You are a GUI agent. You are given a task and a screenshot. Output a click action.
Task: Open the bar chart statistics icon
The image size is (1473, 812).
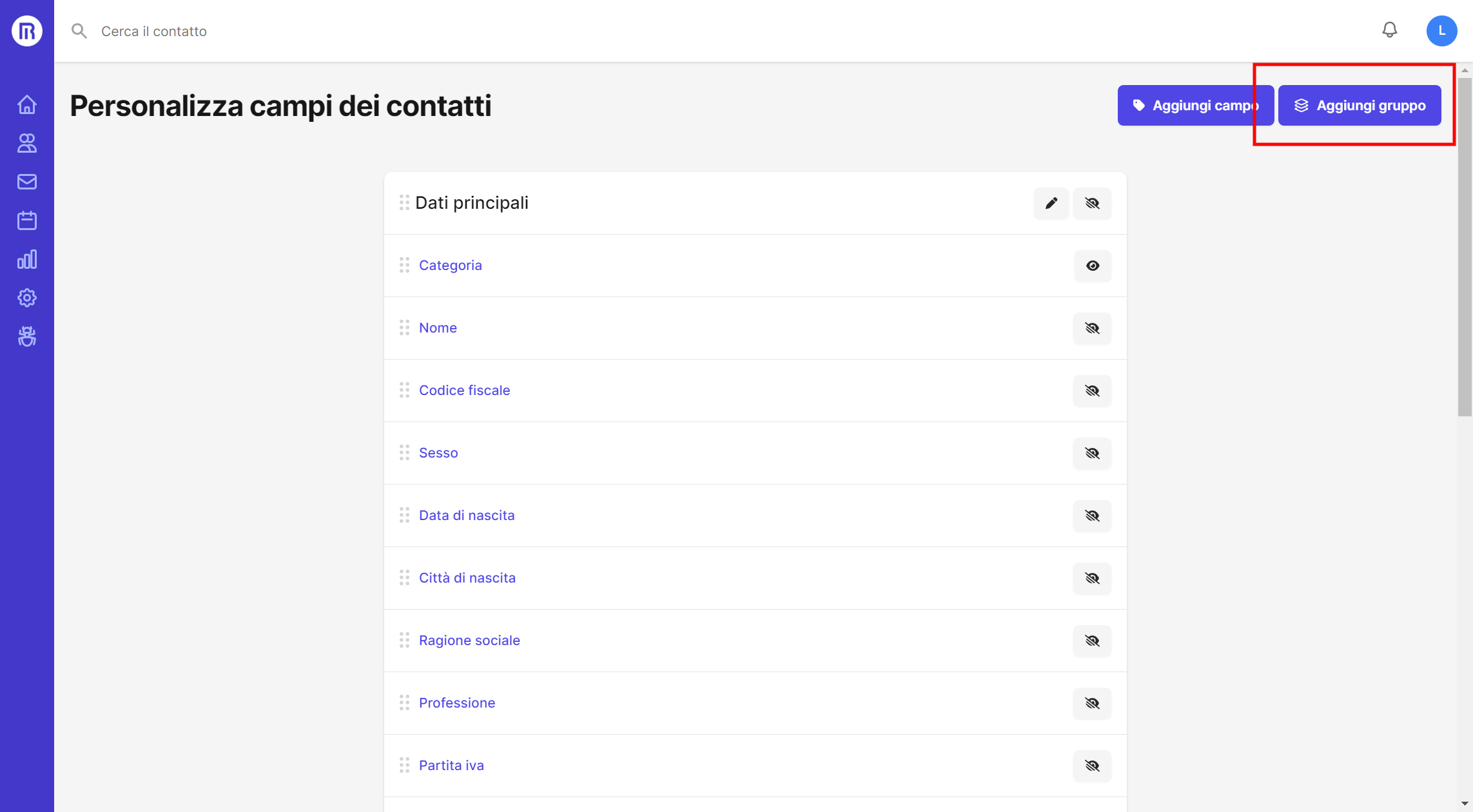click(x=27, y=259)
